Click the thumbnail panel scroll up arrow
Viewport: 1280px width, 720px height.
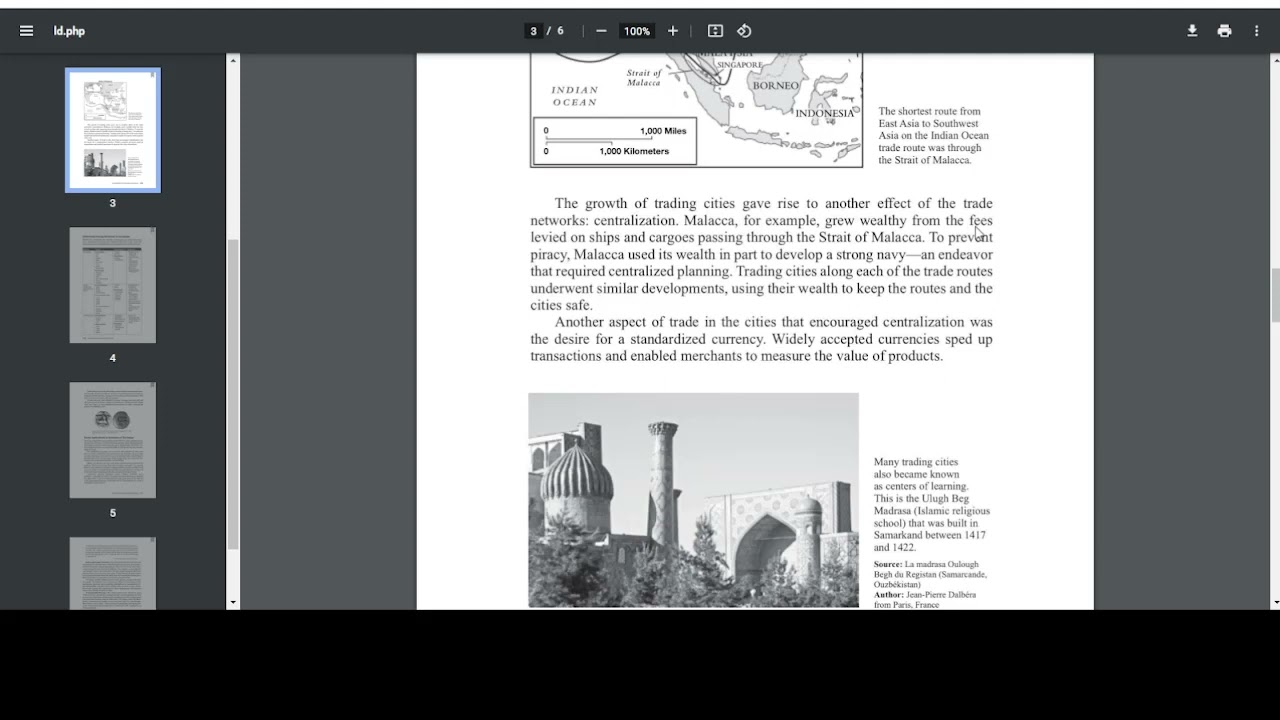point(233,60)
